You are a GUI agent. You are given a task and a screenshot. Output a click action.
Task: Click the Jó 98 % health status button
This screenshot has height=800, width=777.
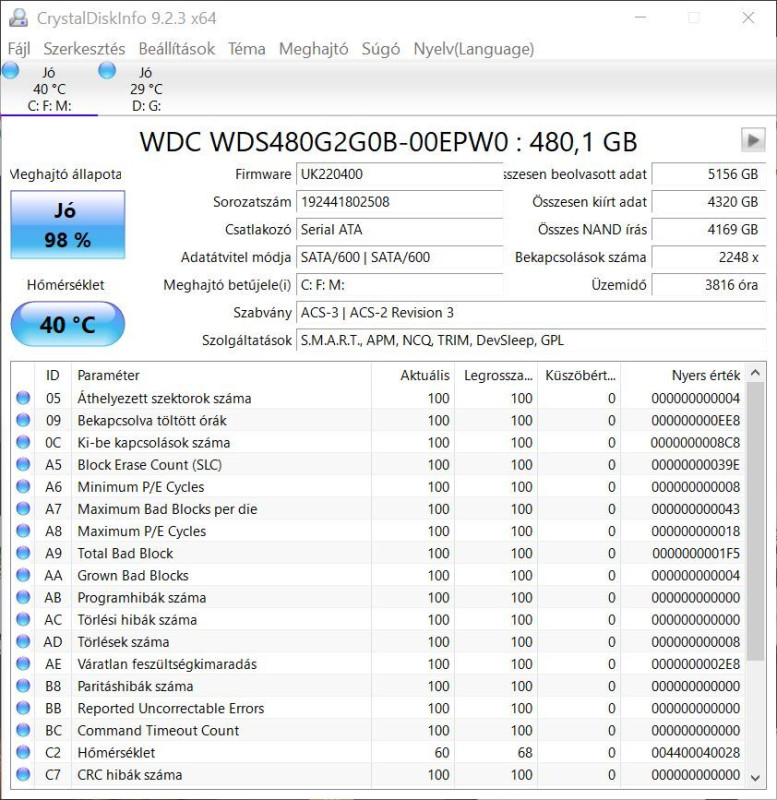(x=68, y=224)
